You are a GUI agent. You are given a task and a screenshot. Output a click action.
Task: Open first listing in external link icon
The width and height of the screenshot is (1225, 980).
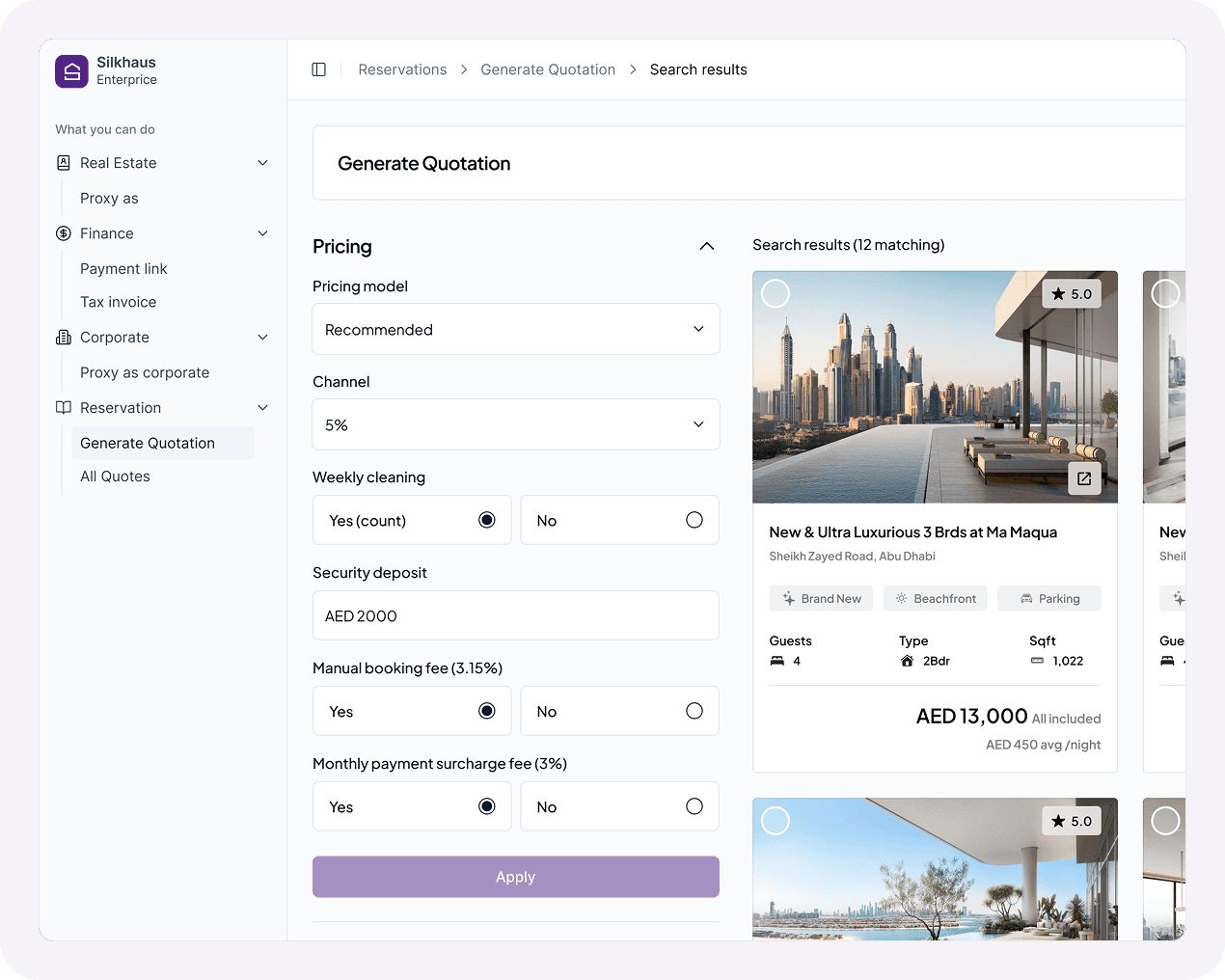1084,478
